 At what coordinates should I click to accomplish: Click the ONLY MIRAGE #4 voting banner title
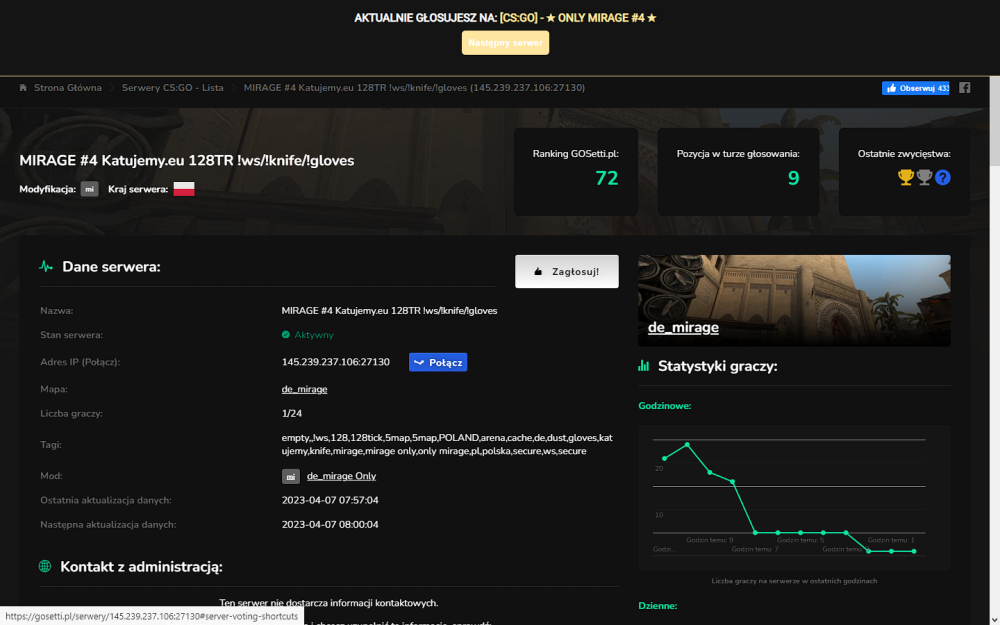click(578, 18)
